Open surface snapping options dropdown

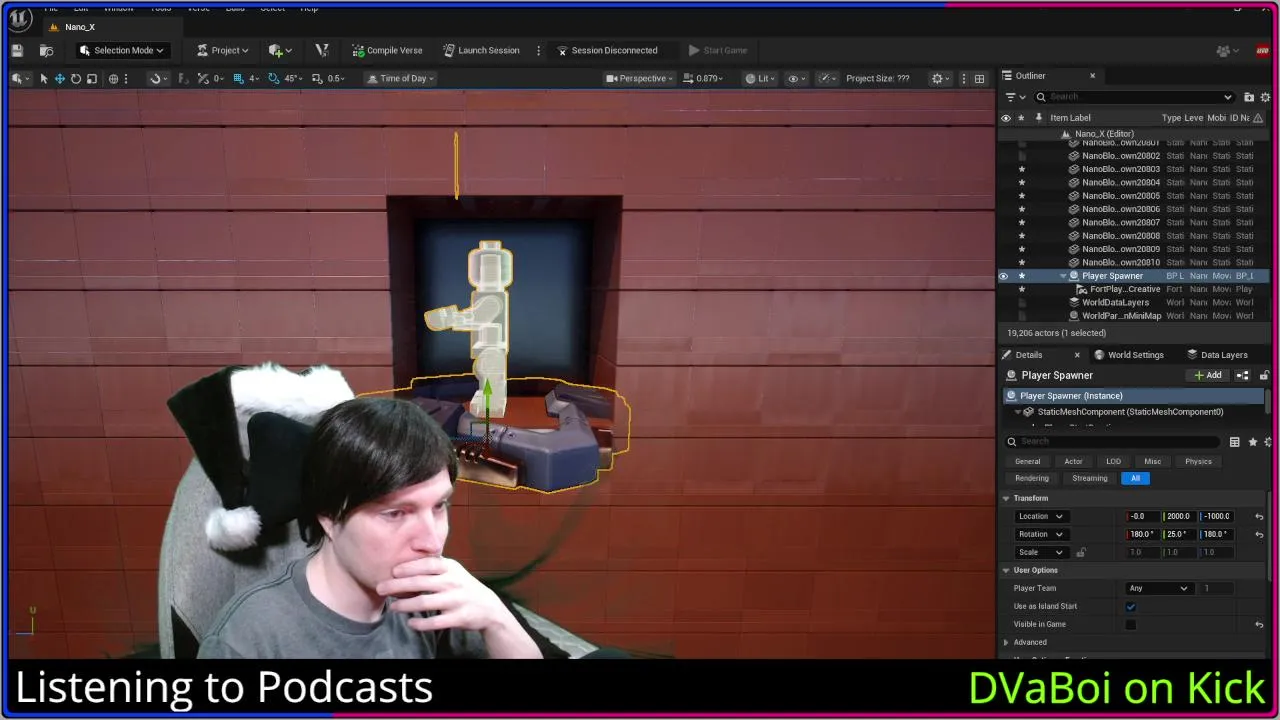tap(157, 78)
